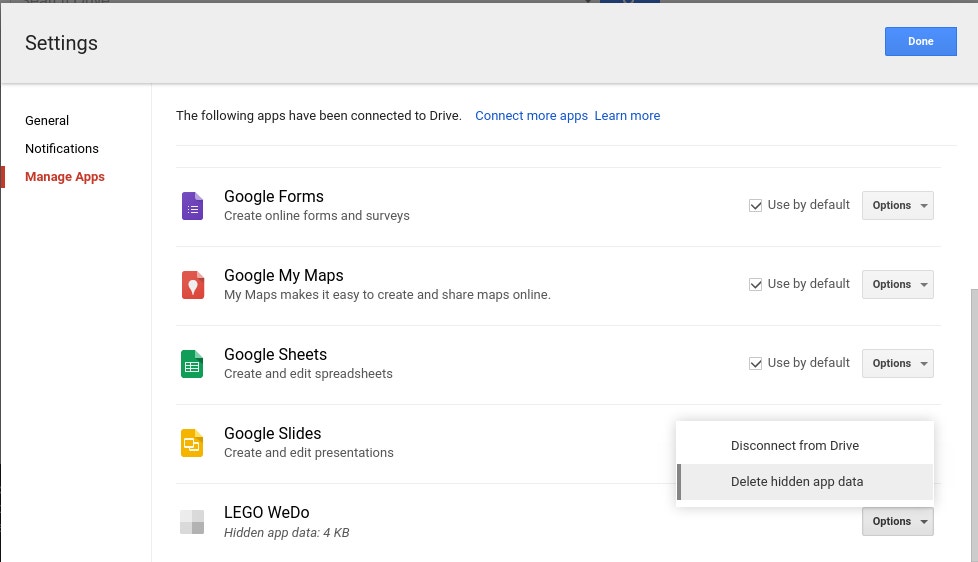Follow the Connect more apps link
This screenshot has width=978, height=562.
[x=531, y=116]
